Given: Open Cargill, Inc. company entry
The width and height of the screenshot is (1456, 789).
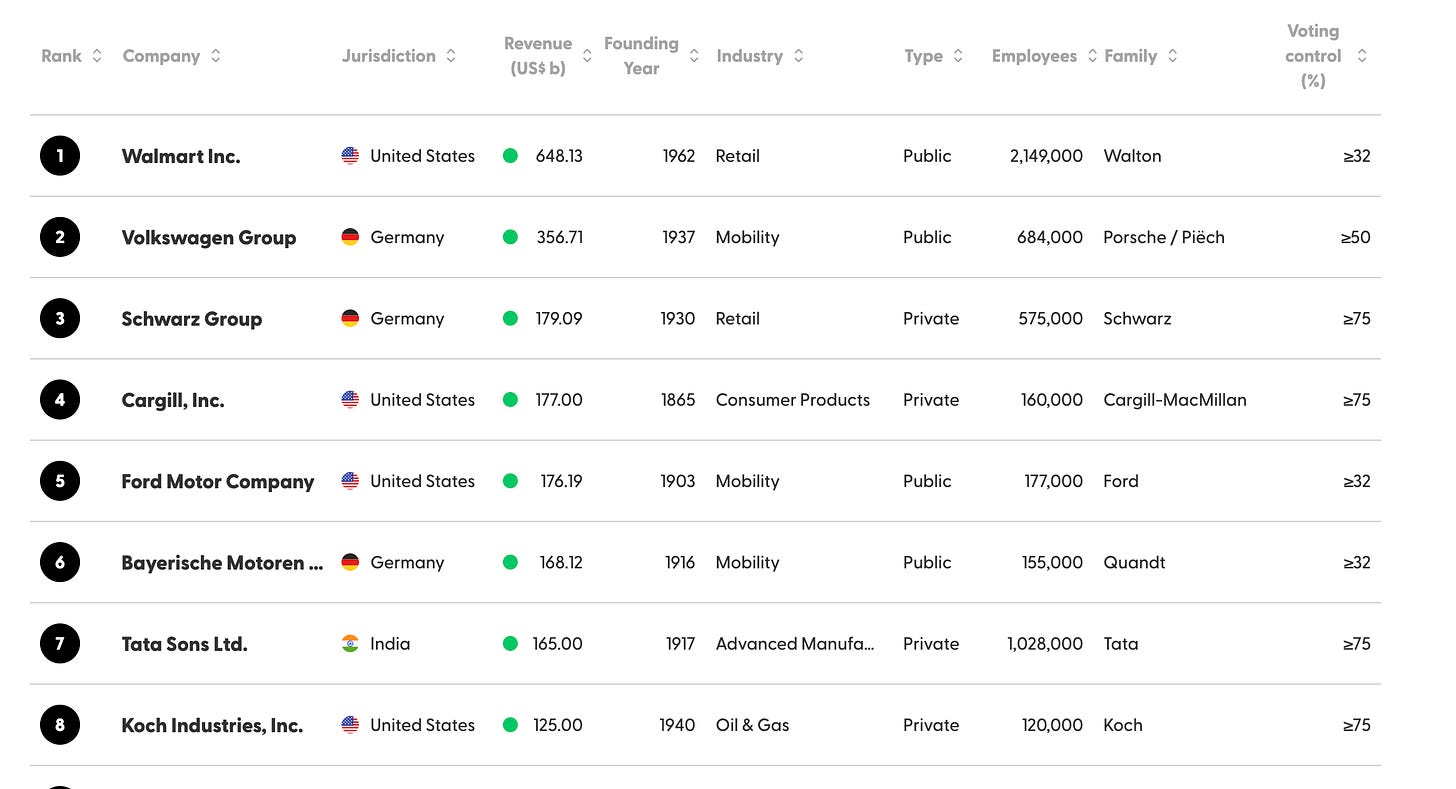Looking at the screenshot, I should pyautogui.click(x=173, y=400).
